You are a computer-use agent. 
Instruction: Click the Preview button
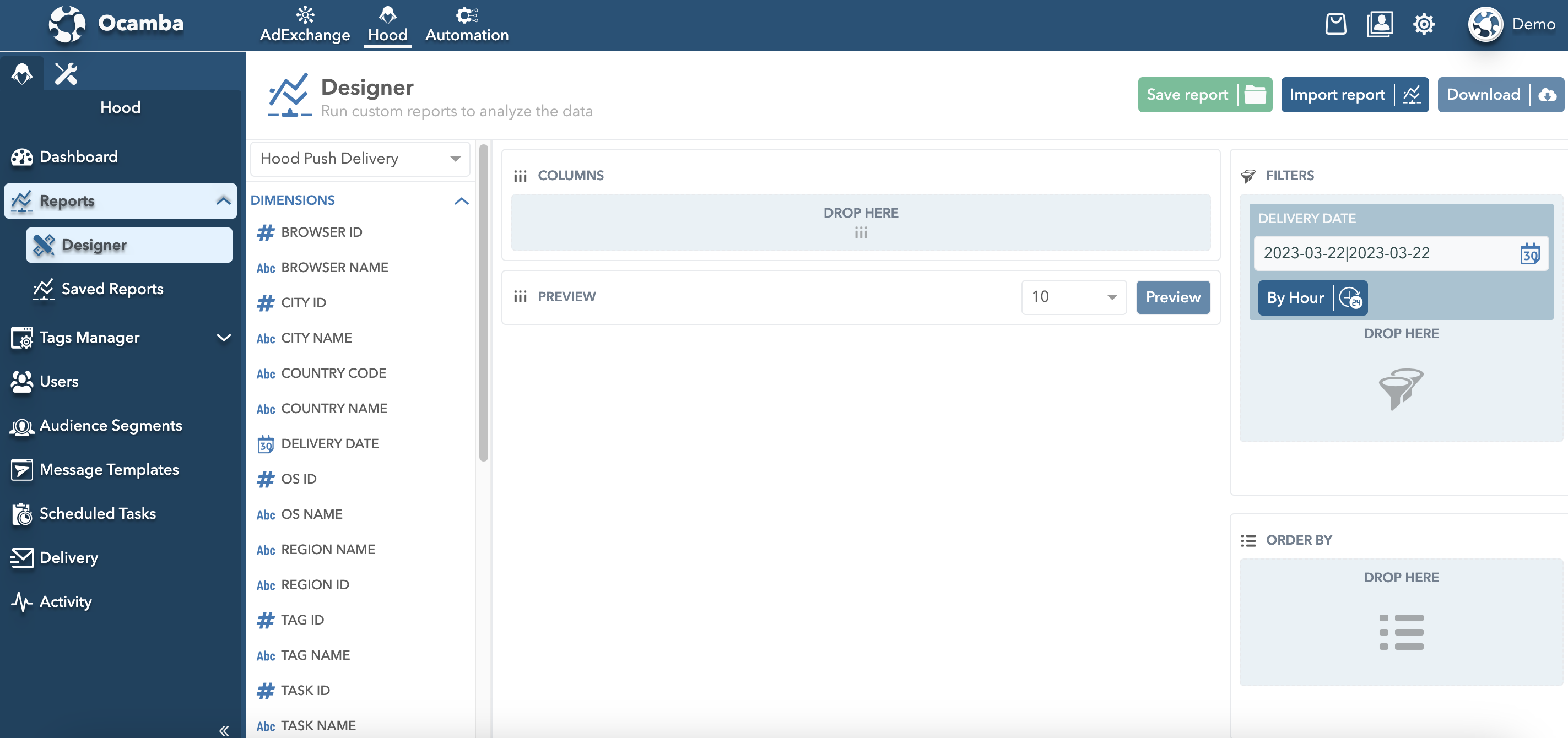[1173, 296]
